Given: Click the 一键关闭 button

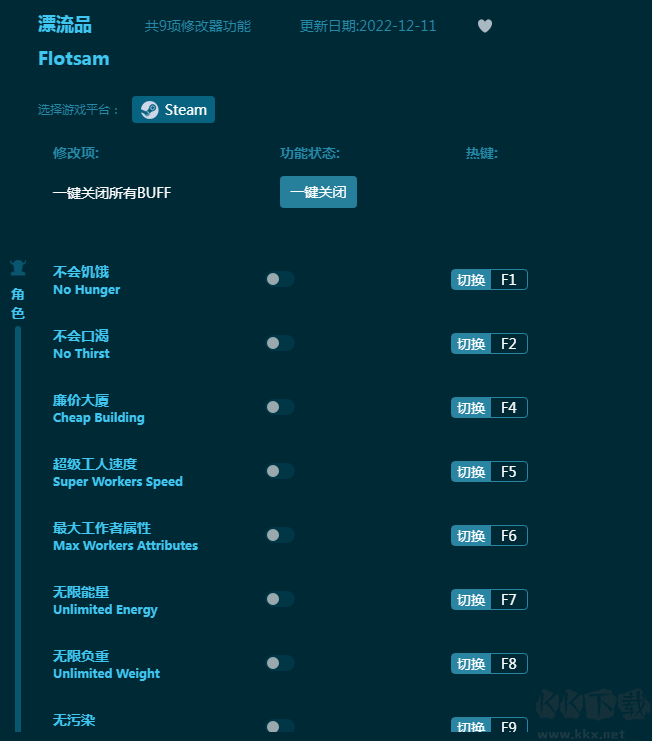Looking at the screenshot, I should 318,192.
